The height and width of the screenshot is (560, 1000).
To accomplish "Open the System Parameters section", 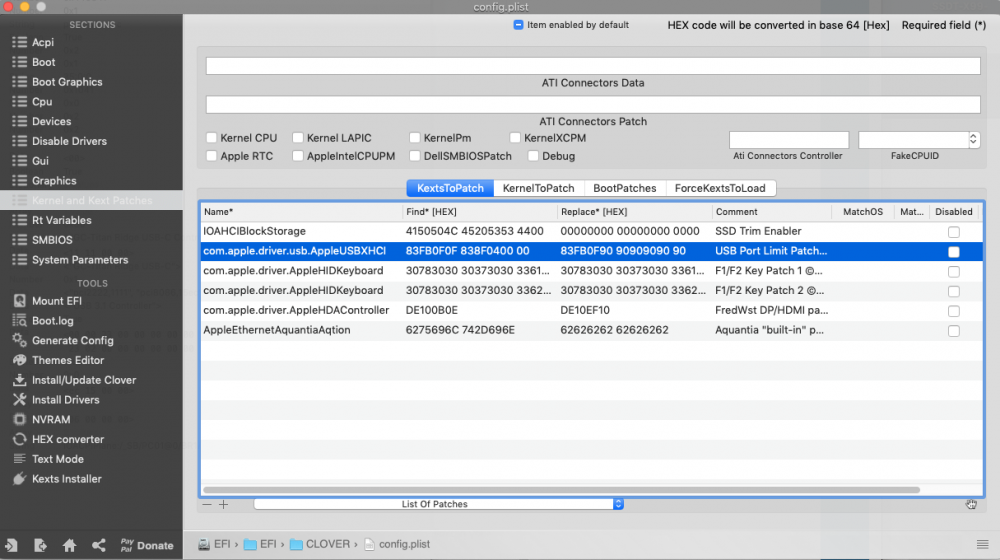I will pos(80,260).
